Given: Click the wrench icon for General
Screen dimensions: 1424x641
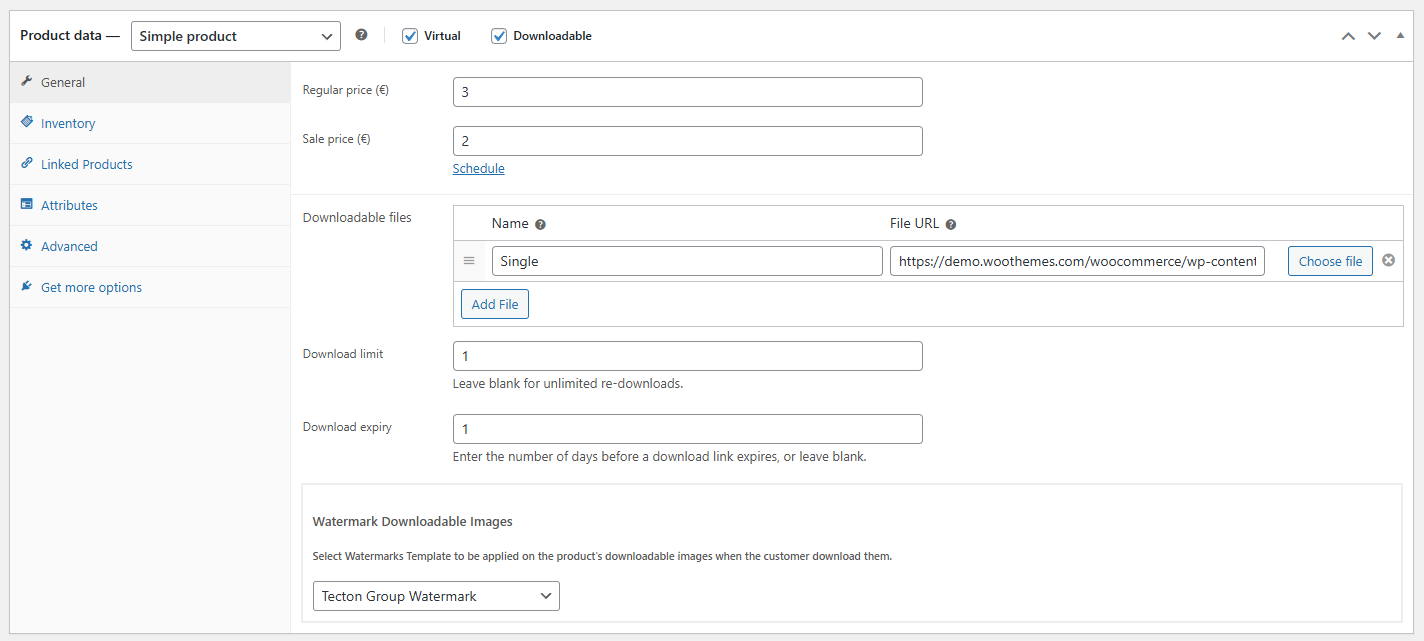Looking at the screenshot, I should coord(27,82).
